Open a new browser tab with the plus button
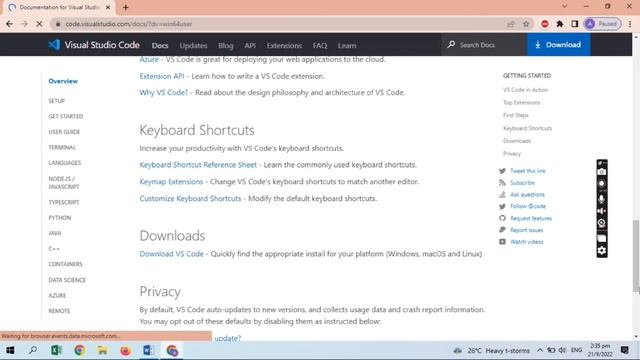This screenshot has height=360, width=640. click(x=126, y=7)
